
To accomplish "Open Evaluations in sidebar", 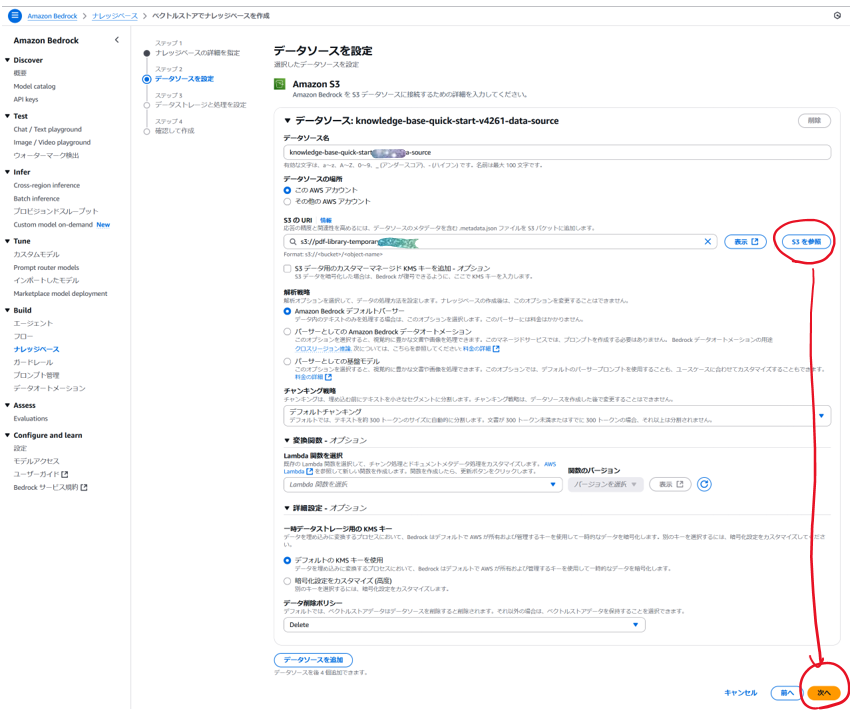I will [30, 419].
